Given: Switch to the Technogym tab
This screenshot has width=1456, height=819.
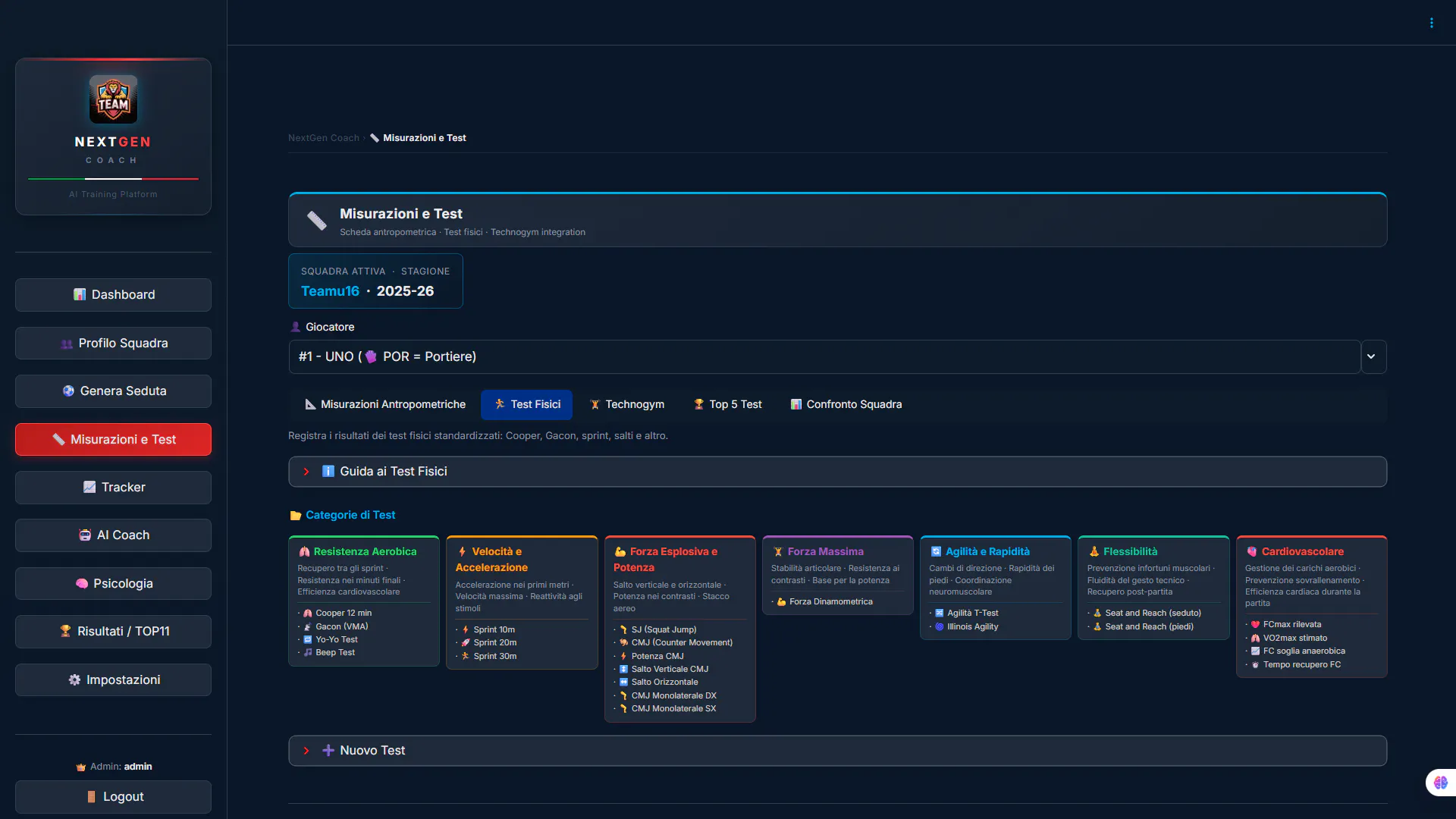Looking at the screenshot, I should (x=627, y=405).
